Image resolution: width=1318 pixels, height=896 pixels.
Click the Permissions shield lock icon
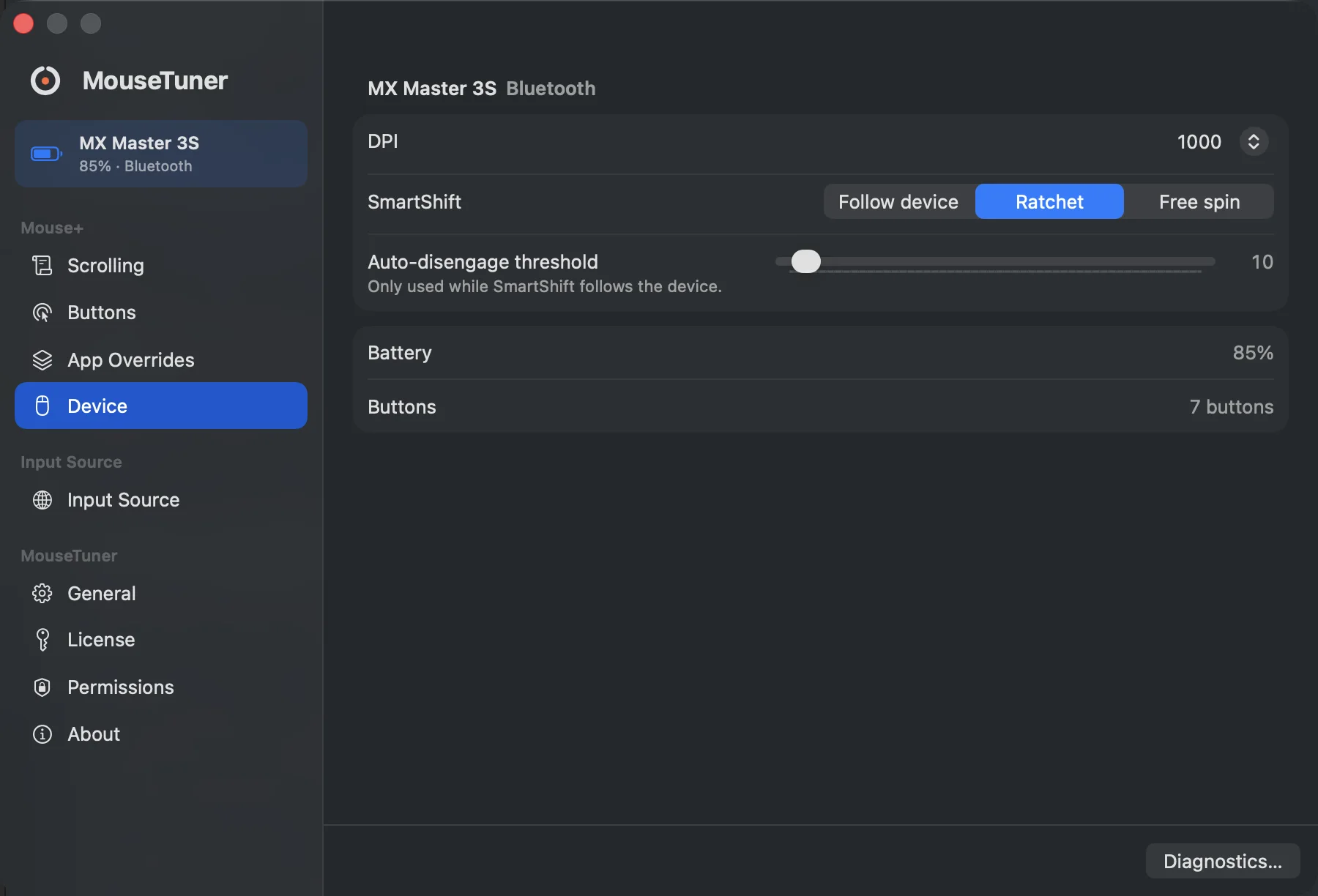42,687
